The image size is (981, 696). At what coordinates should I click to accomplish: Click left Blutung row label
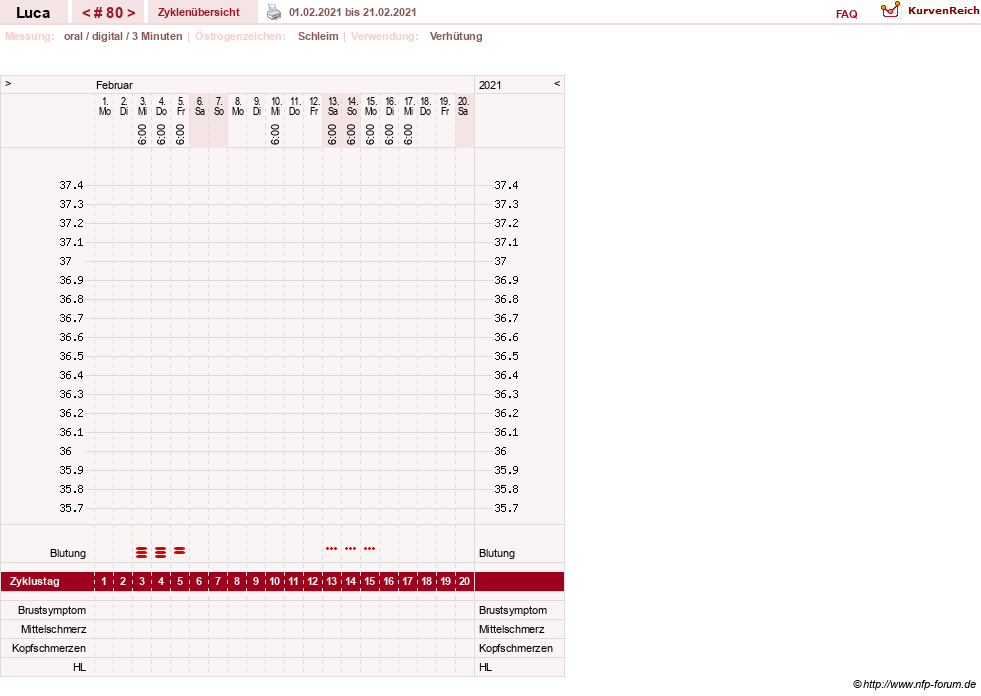(68, 553)
